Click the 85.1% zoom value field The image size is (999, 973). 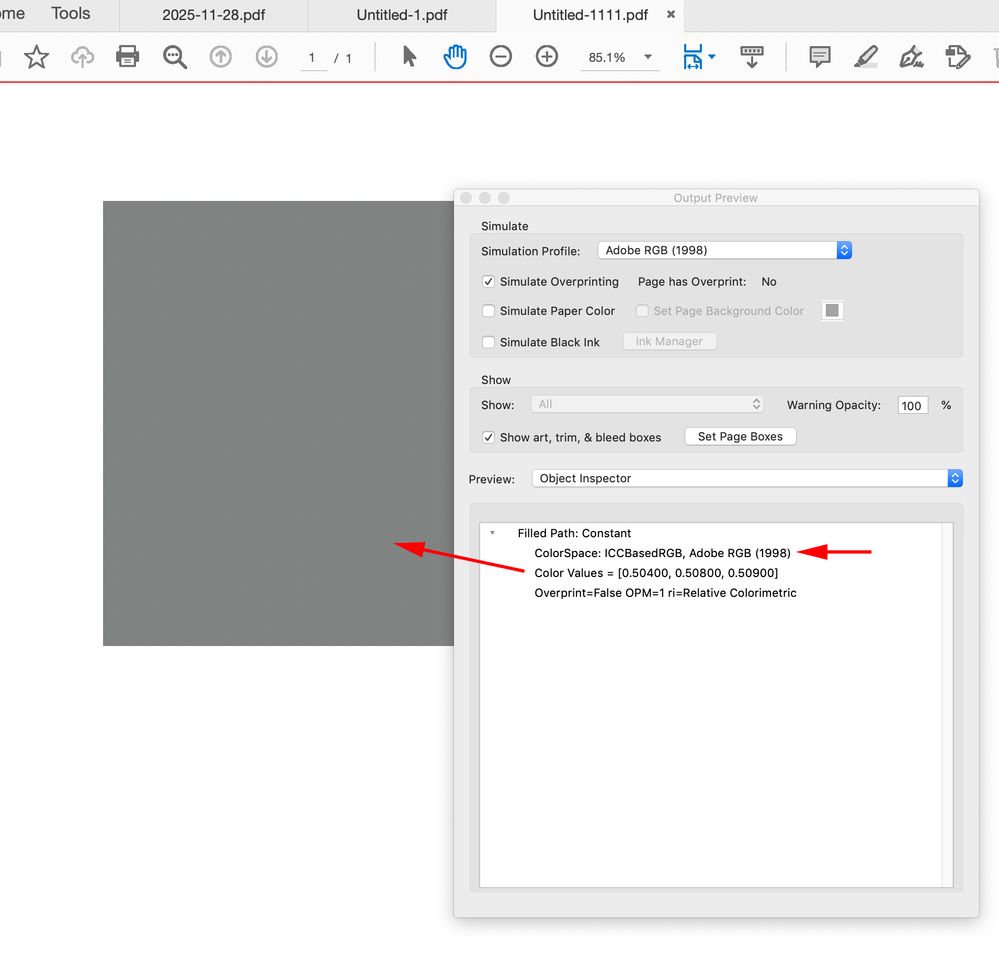point(607,57)
